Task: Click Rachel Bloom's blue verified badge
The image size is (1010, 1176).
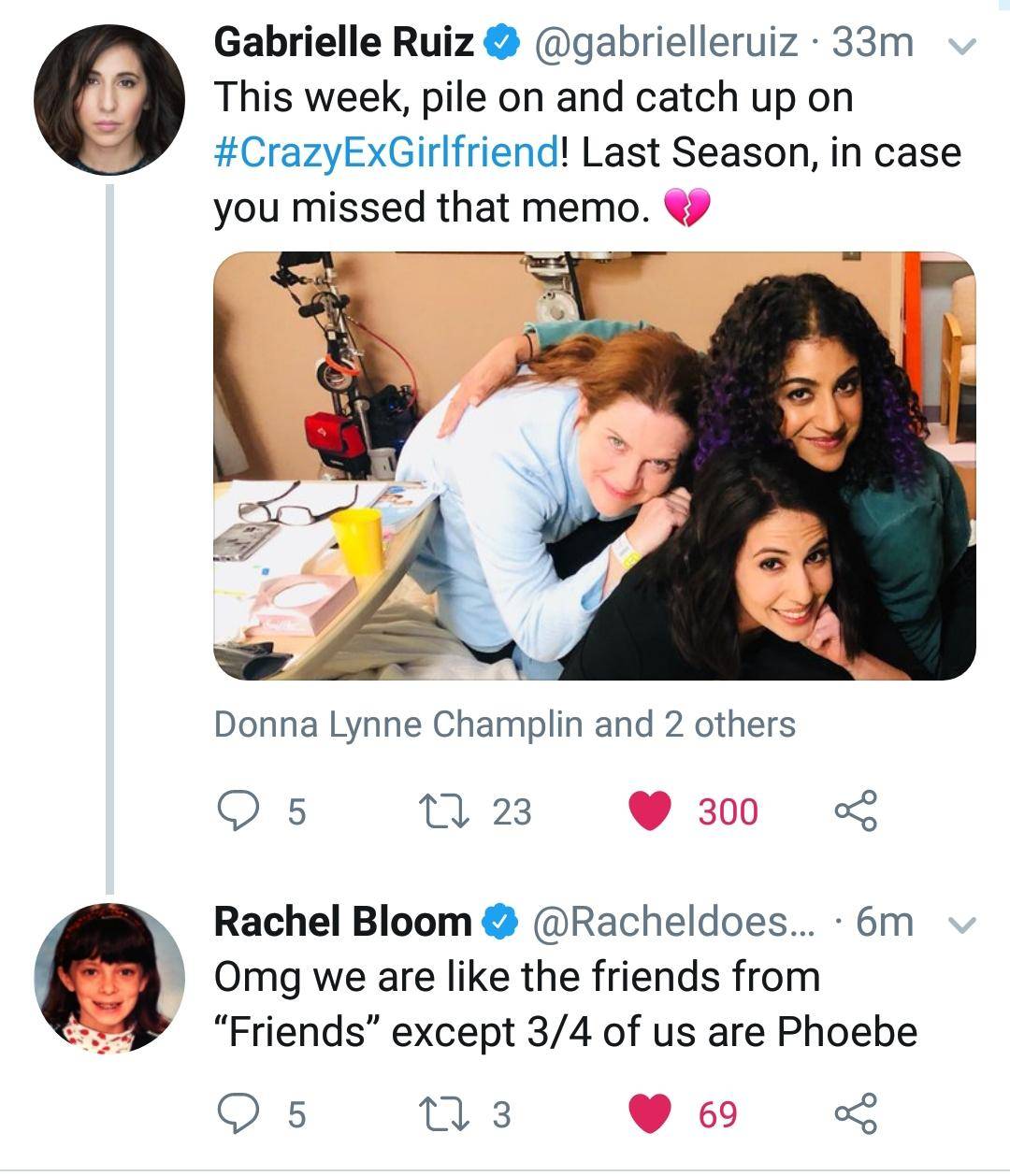Action: 498,923
